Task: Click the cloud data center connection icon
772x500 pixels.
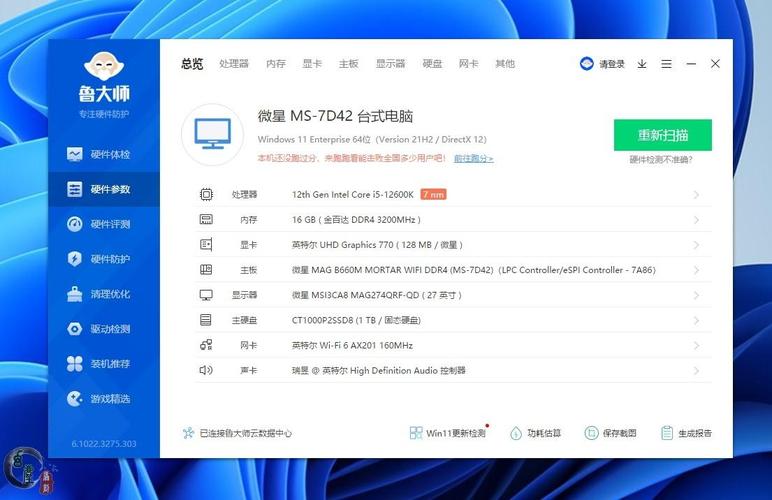Action: [x=188, y=433]
